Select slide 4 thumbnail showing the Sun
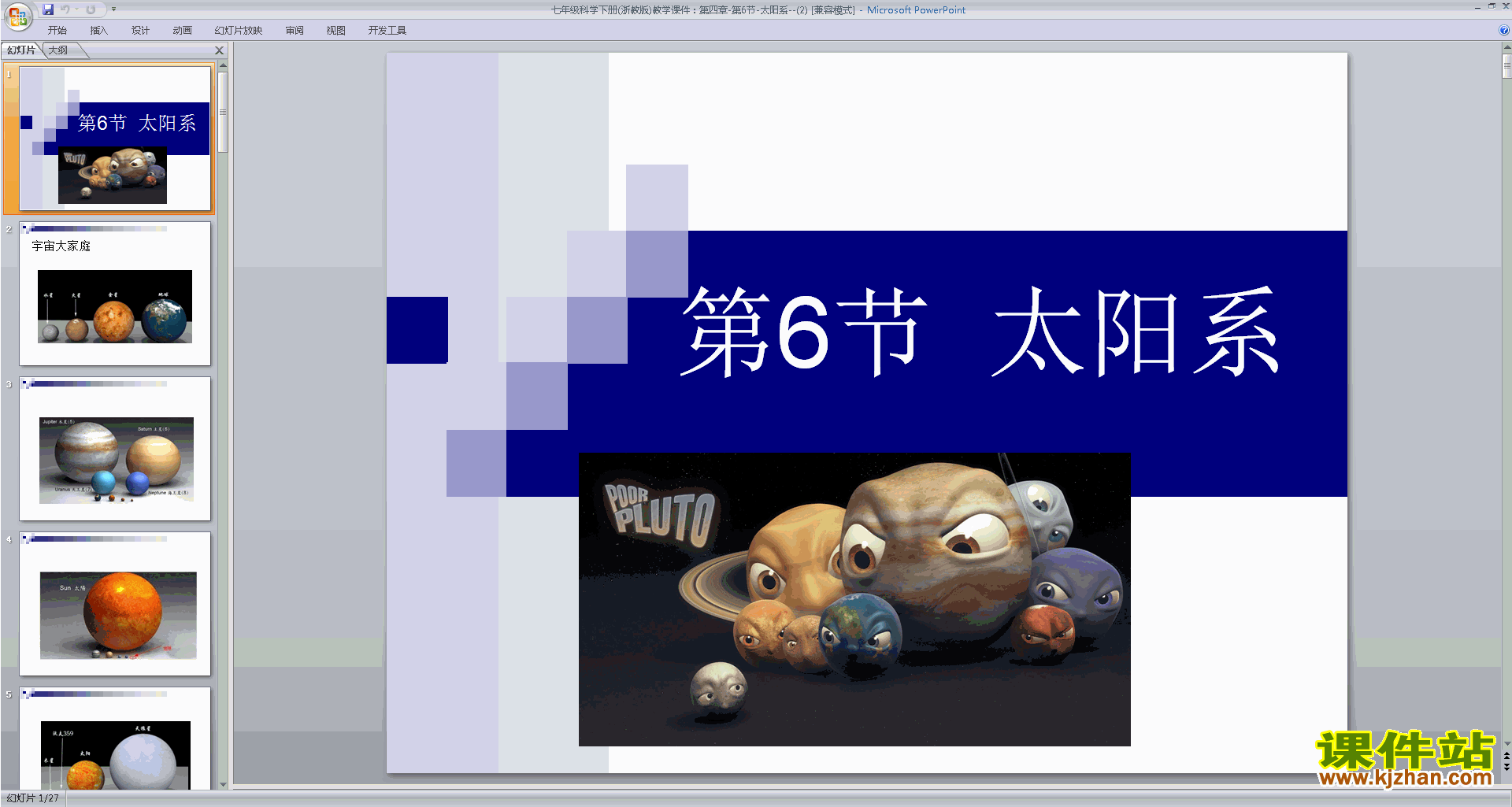1512x807 pixels. pyautogui.click(x=115, y=604)
